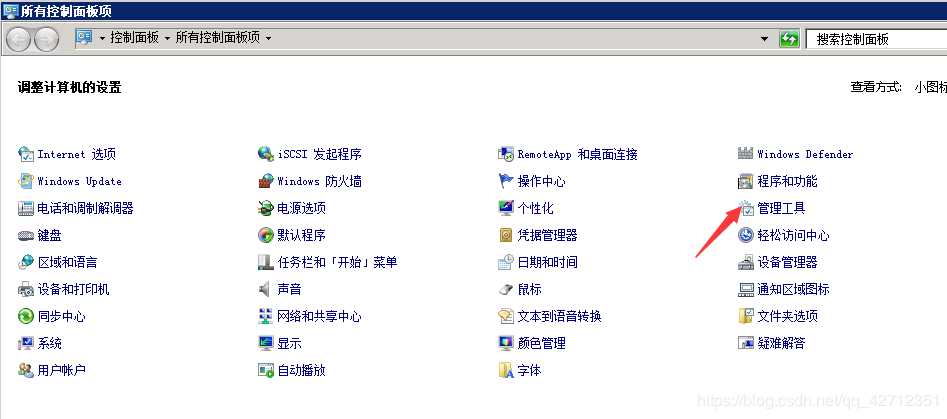This screenshot has width=947, height=419.
Task: Open the 查看方式 小图标 dropdown
Action: tap(930, 88)
